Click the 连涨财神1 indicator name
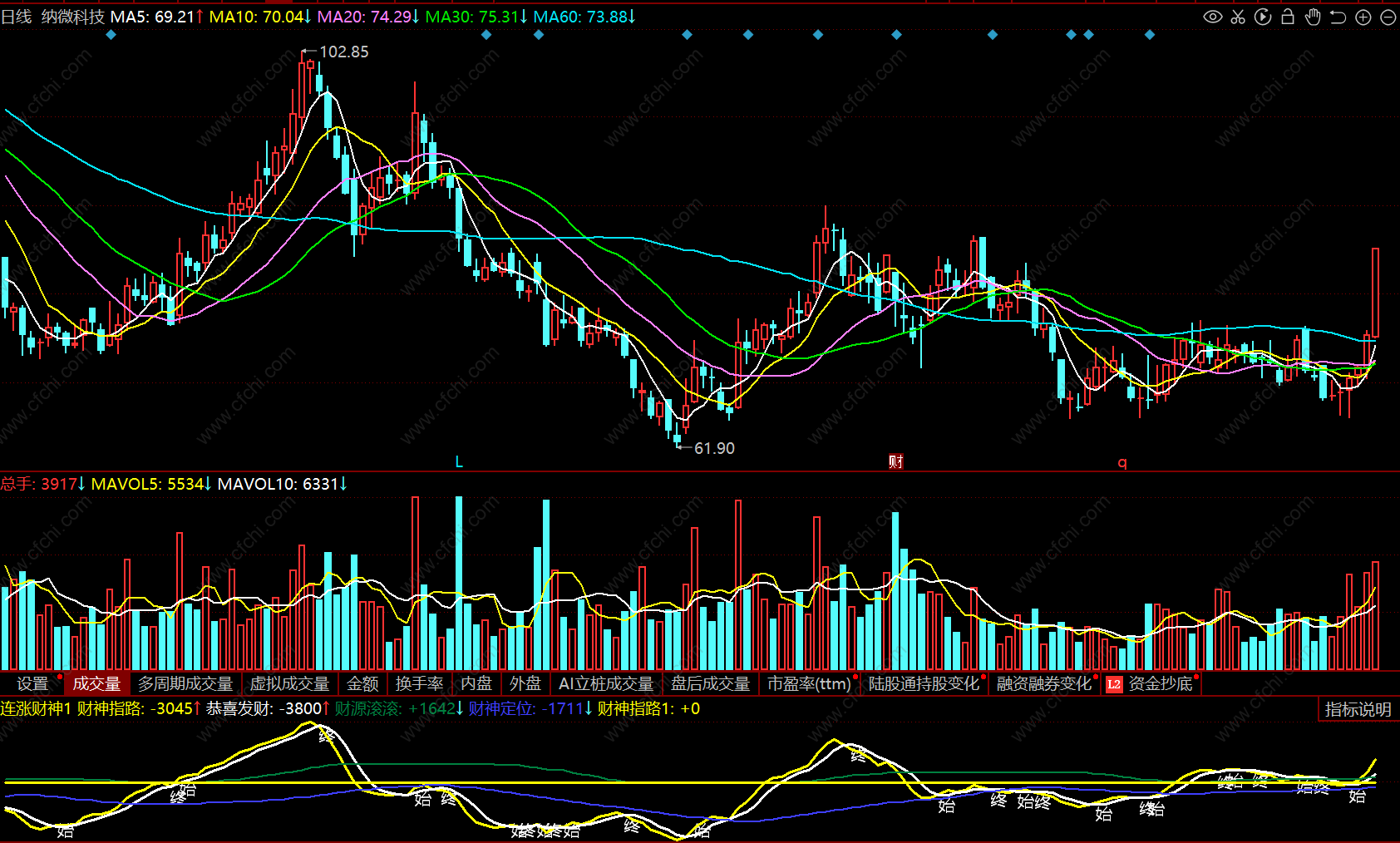 click(x=37, y=708)
